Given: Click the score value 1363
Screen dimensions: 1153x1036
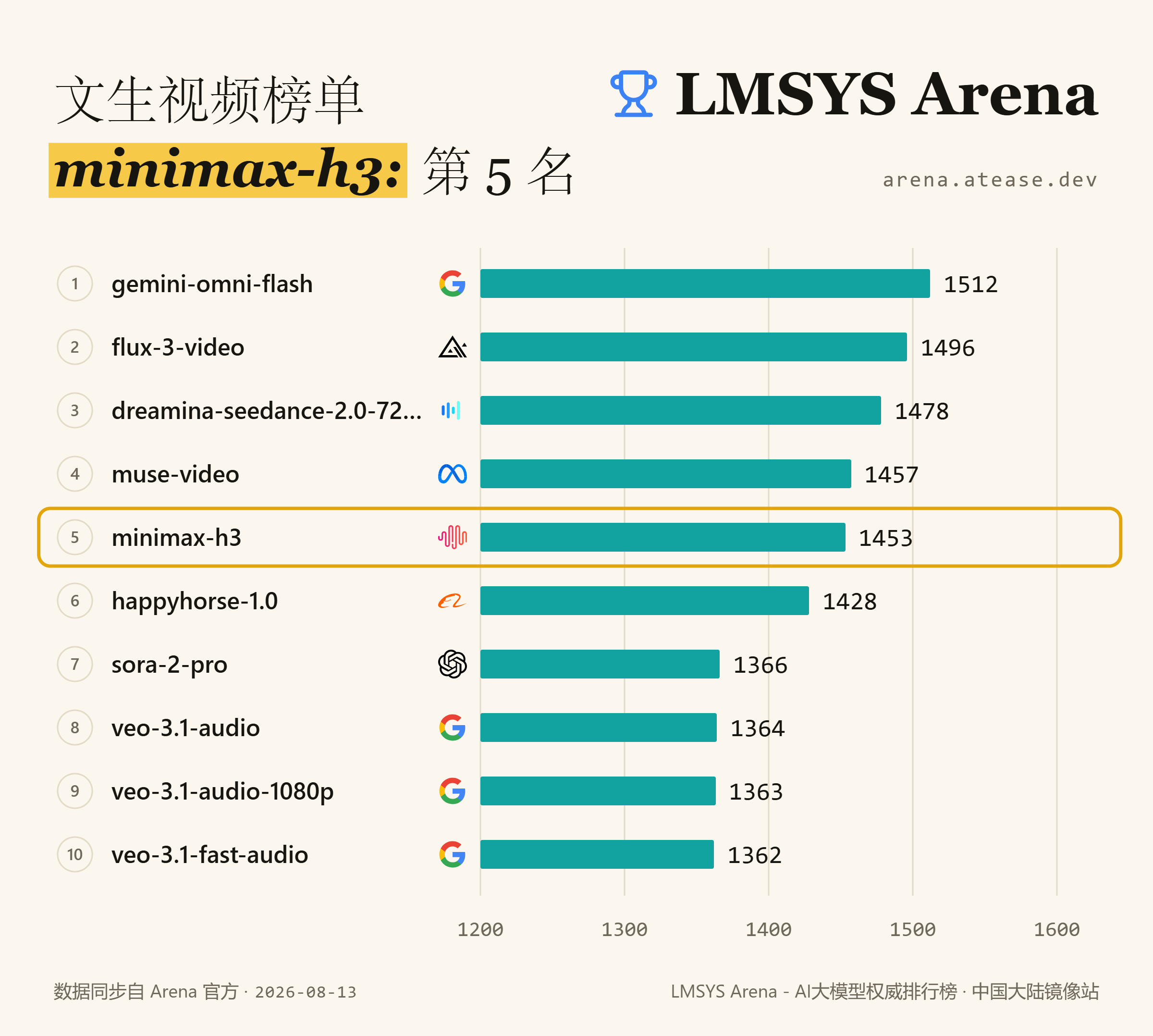Looking at the screenshot, I should pyautogui.click(x=756, y=792).
